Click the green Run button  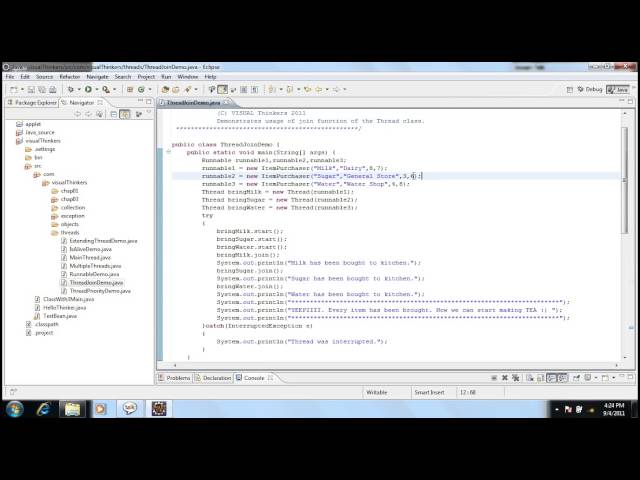tap(88, 89)
